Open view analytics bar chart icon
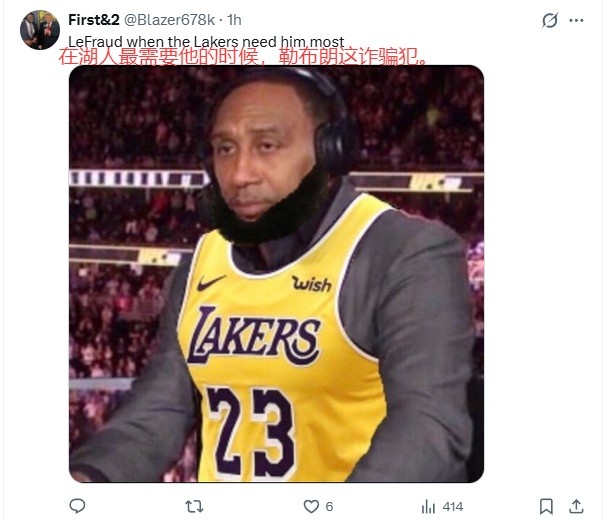This screenshot has height=520, width=608. (x=428, y=506)
